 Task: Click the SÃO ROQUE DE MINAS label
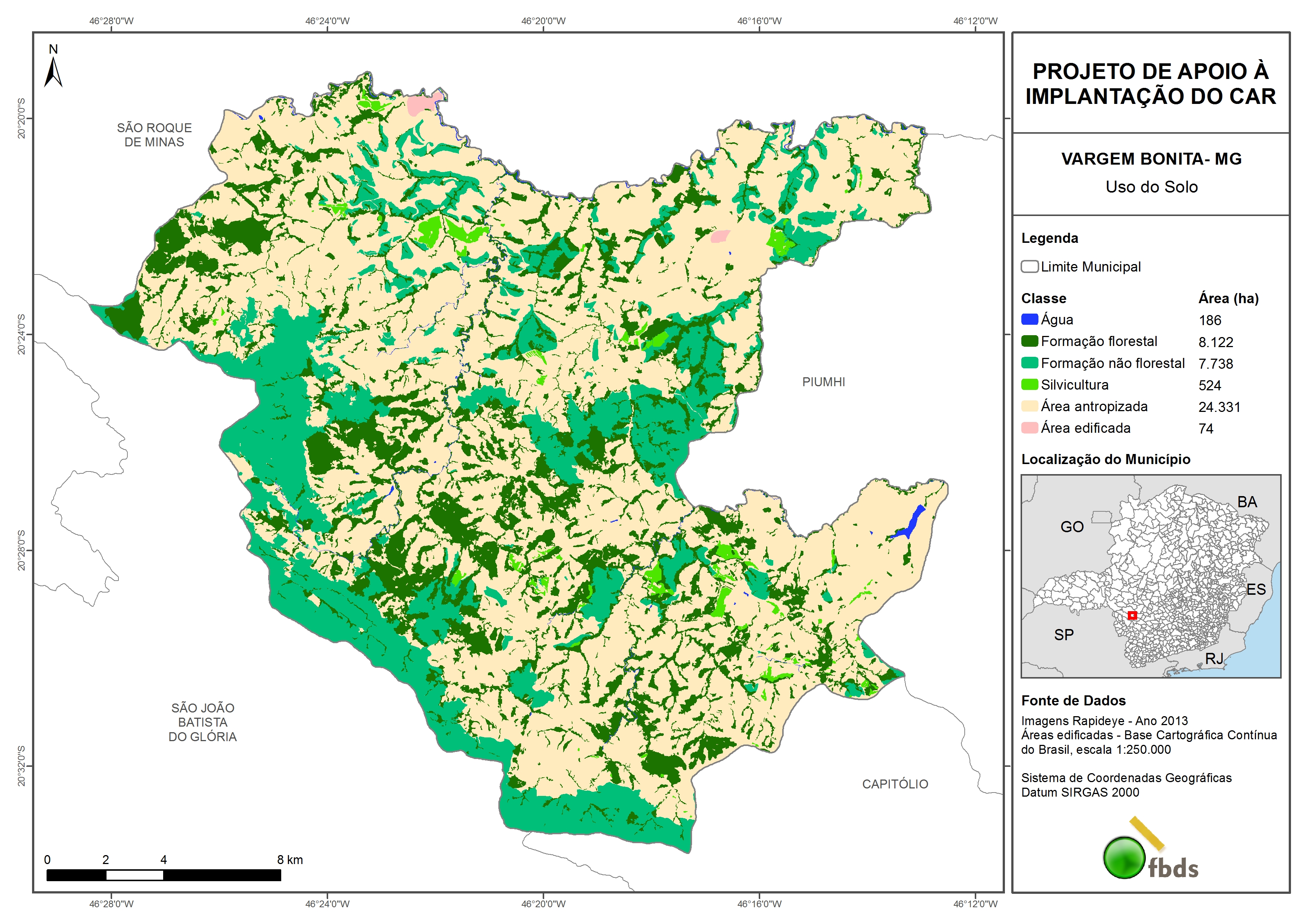(x=154, y=135)
